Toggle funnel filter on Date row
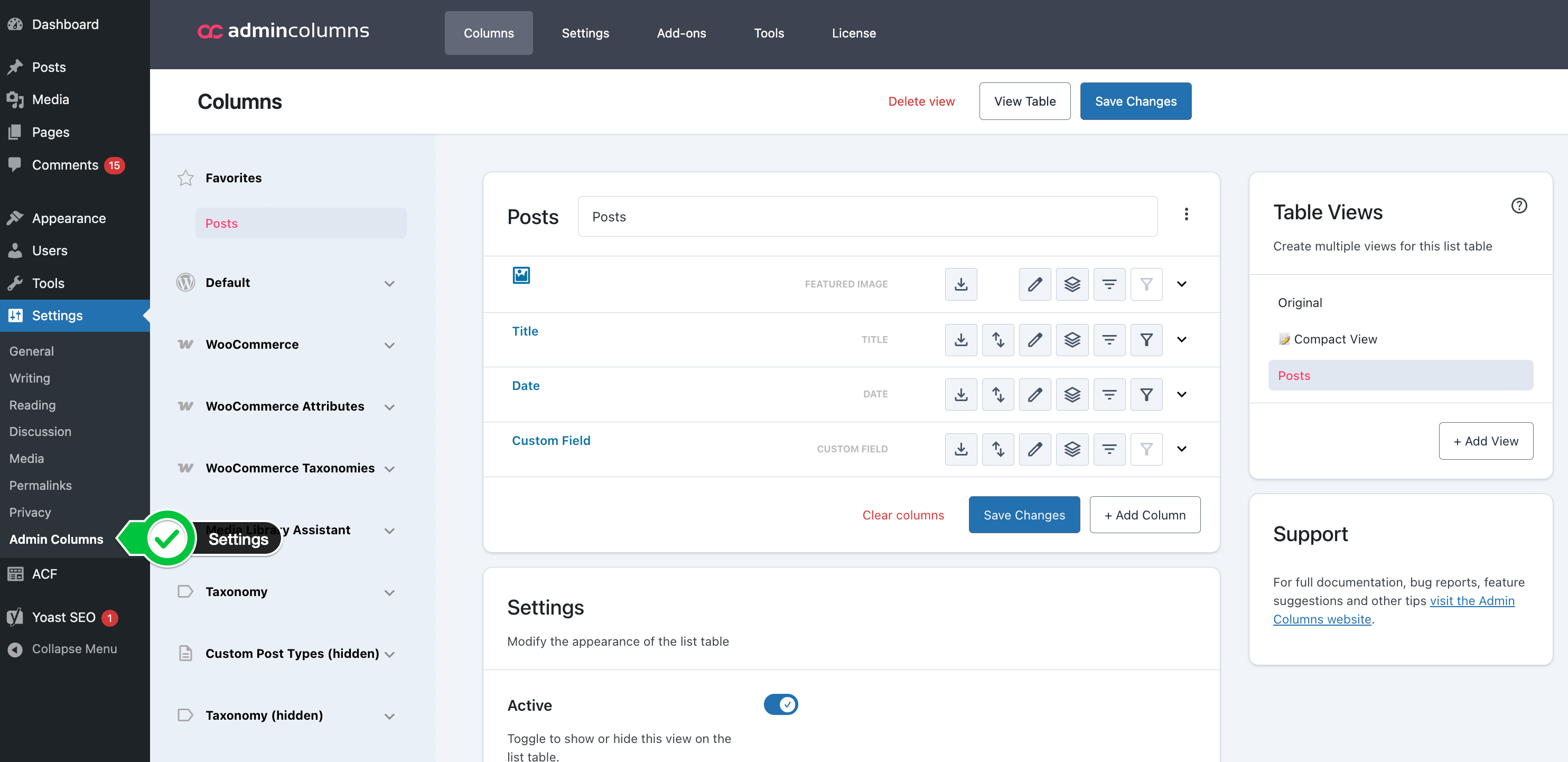 coord(1146,394)
